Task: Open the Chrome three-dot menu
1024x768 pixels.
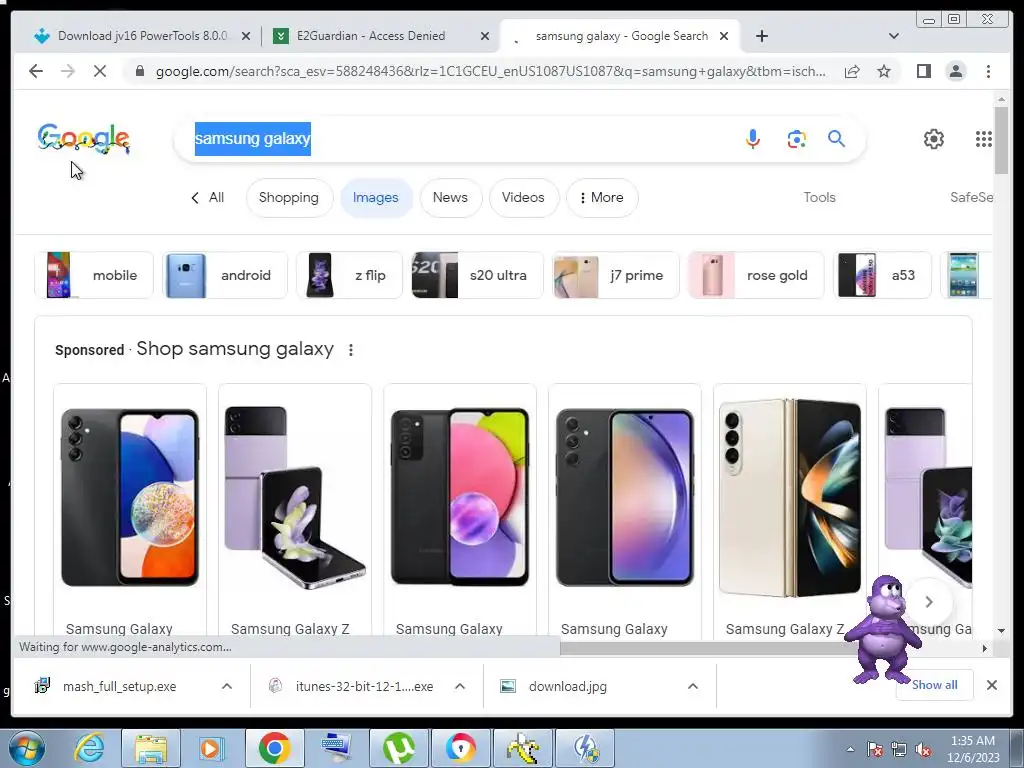Action: click(x=988, y=71)
